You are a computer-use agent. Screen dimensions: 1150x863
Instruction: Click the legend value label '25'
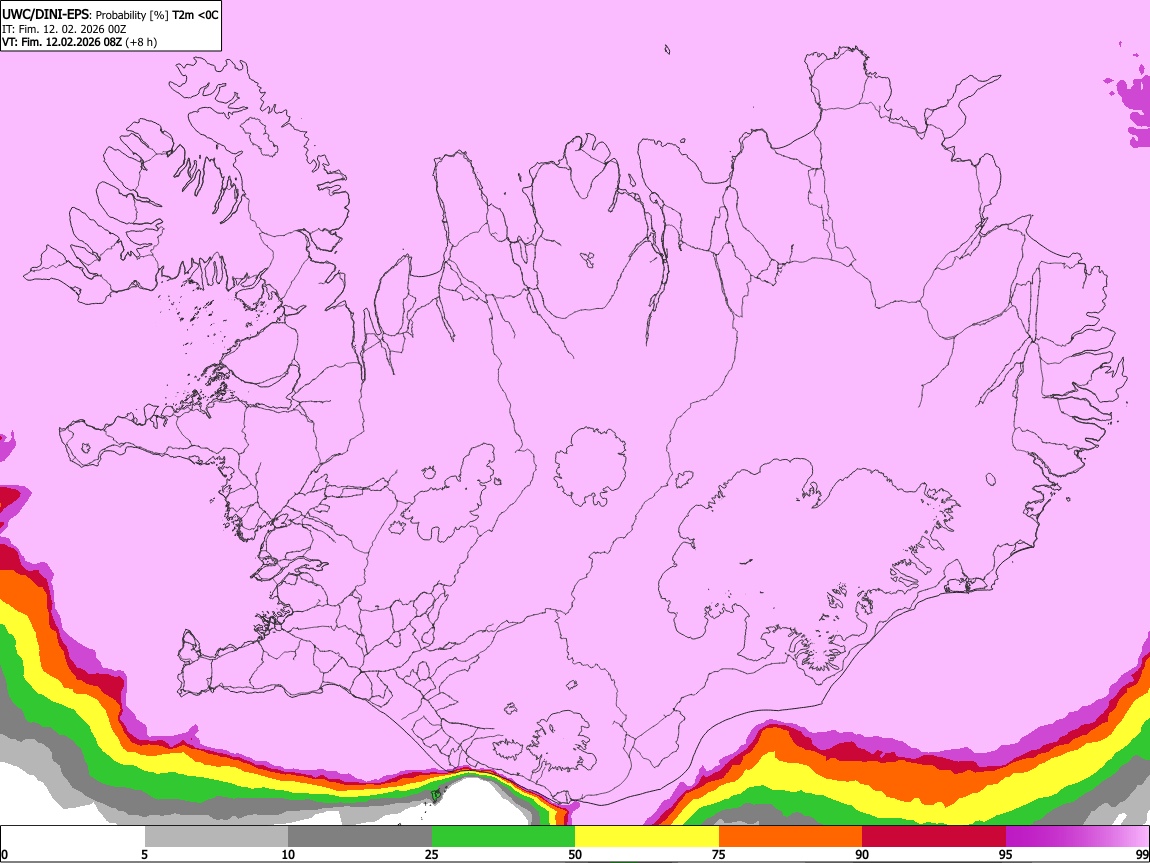(432, 854)
